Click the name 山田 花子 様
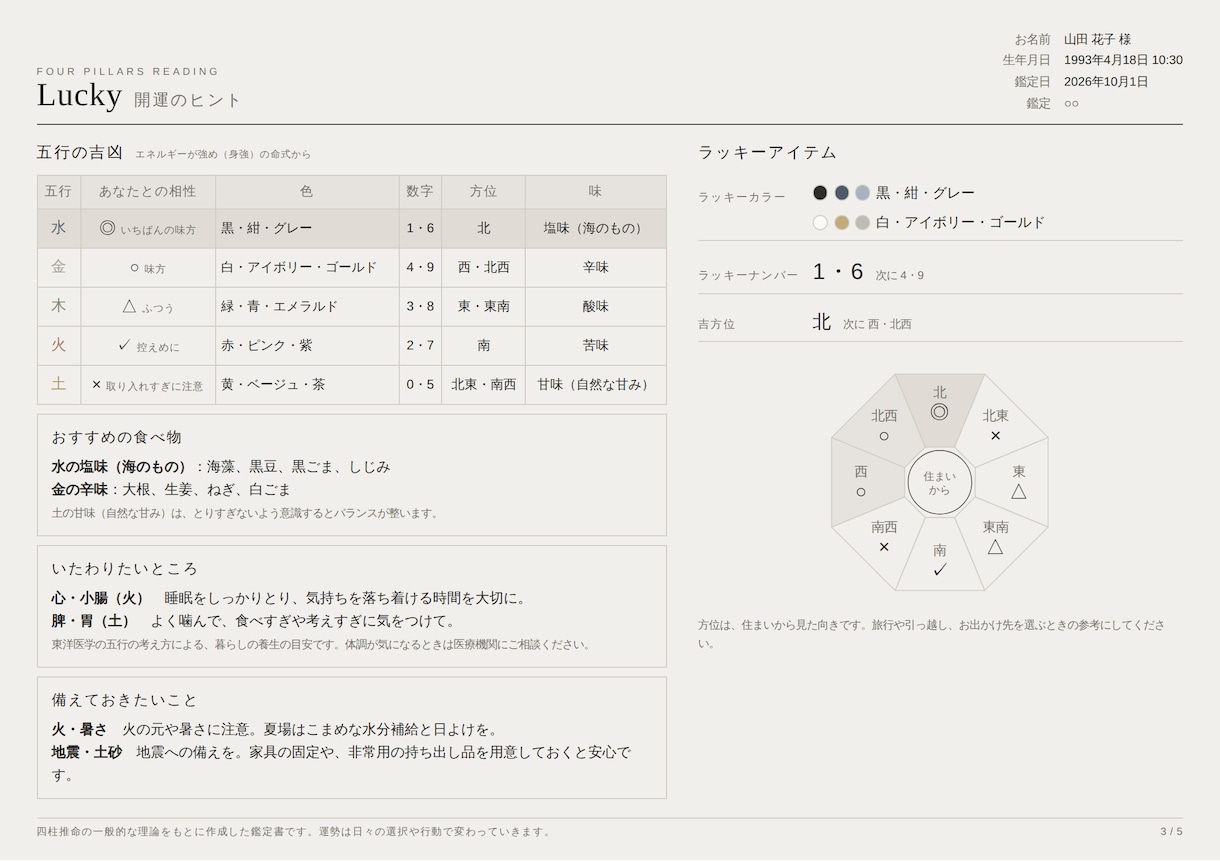 pos(1097,39)
